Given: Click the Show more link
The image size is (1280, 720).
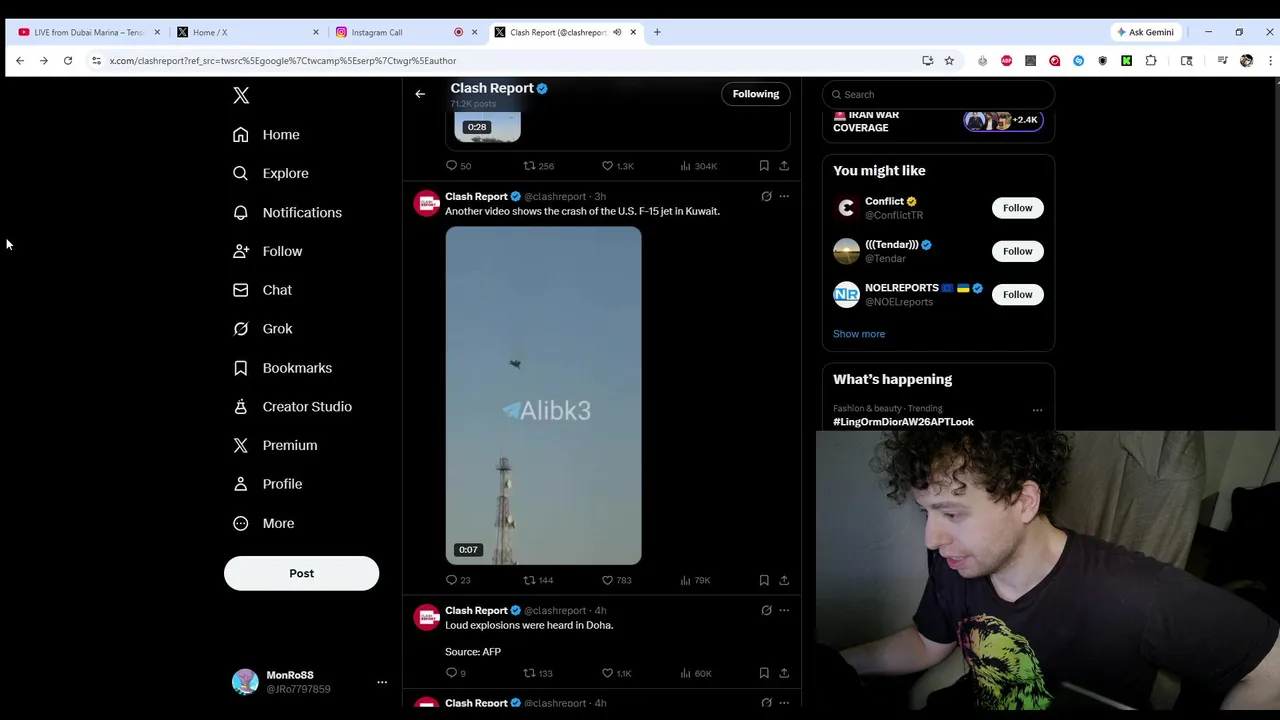Looking at the screenshot, I should point(859,334).
